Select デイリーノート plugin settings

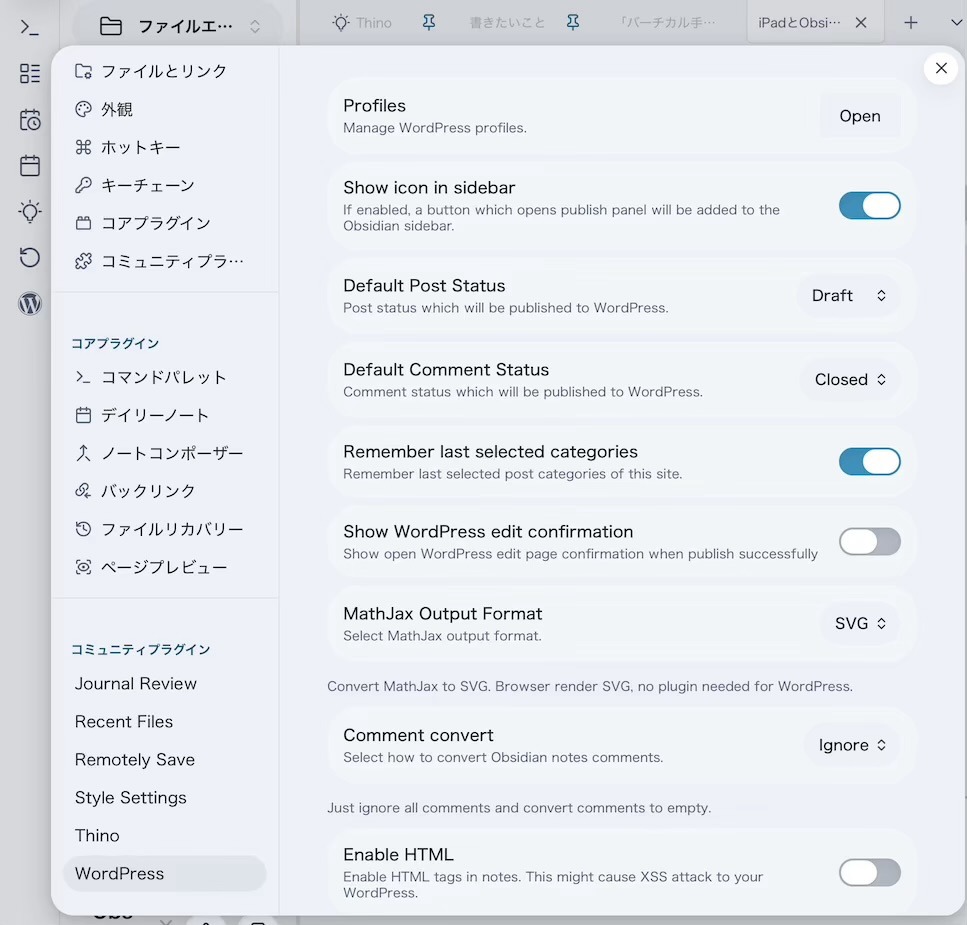pos(165,416)
